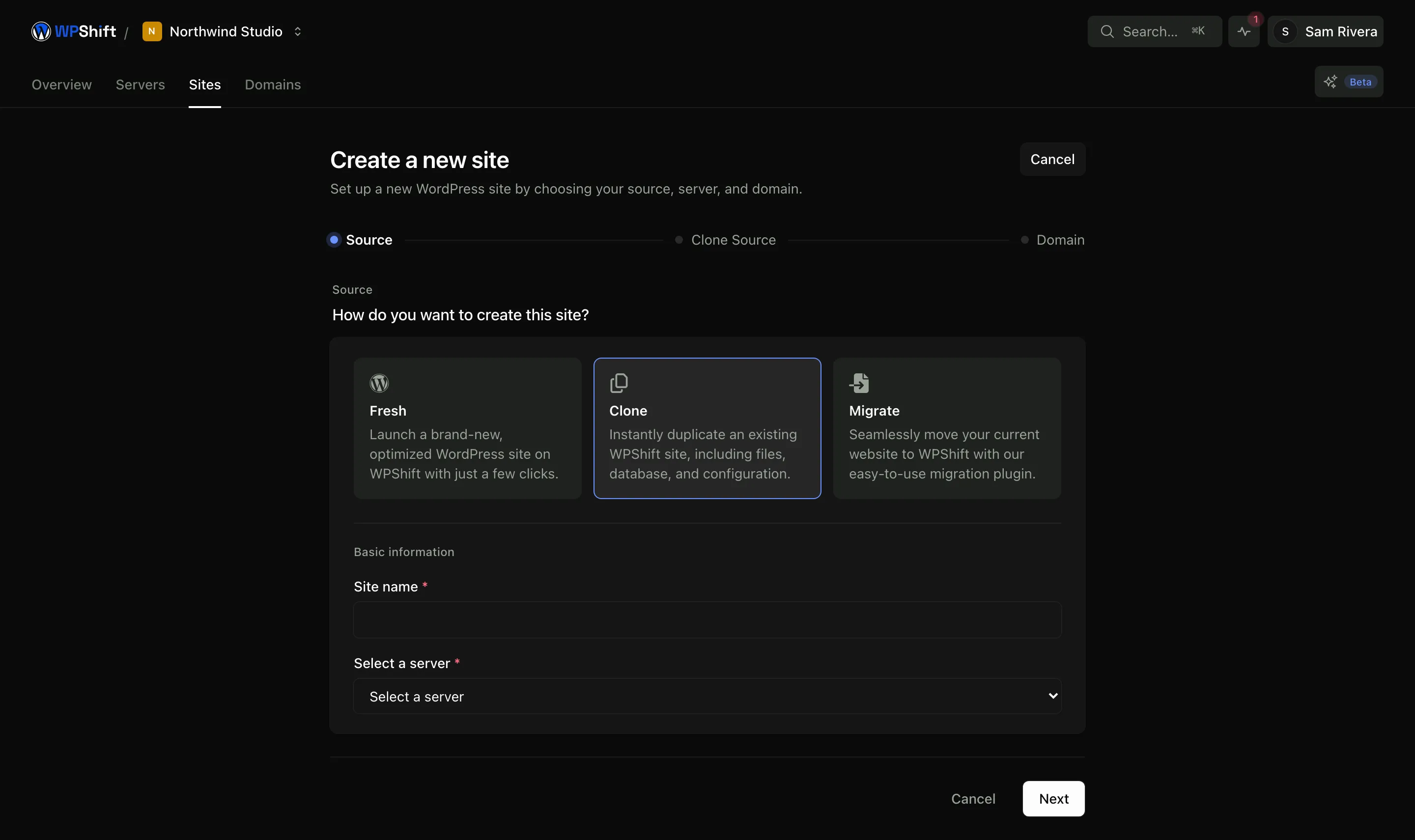Click the bottom Cancel link
The image size is (1415, 840).
tap(973, 799)
